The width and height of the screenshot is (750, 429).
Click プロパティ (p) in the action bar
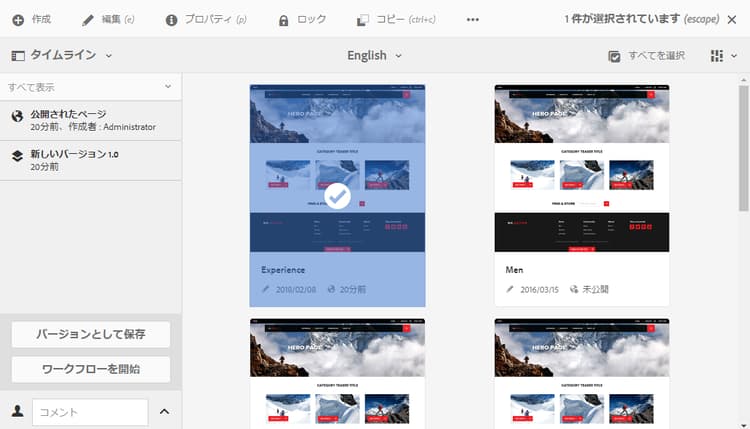click(216, 20)
